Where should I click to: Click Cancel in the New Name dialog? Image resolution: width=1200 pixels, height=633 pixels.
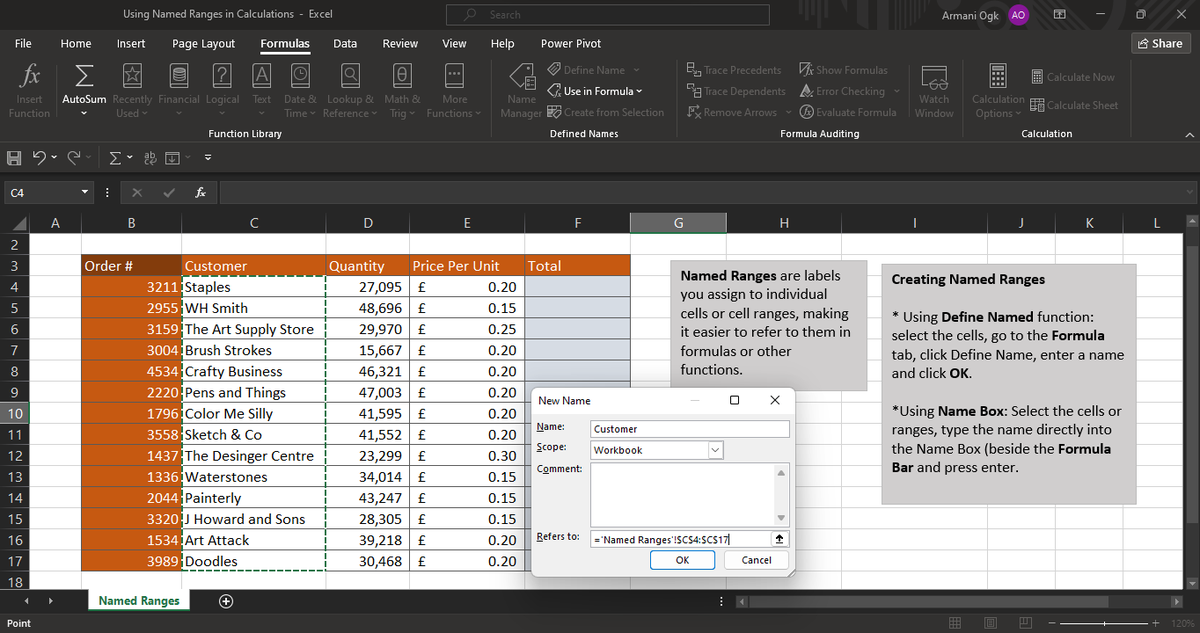(757, 560)
